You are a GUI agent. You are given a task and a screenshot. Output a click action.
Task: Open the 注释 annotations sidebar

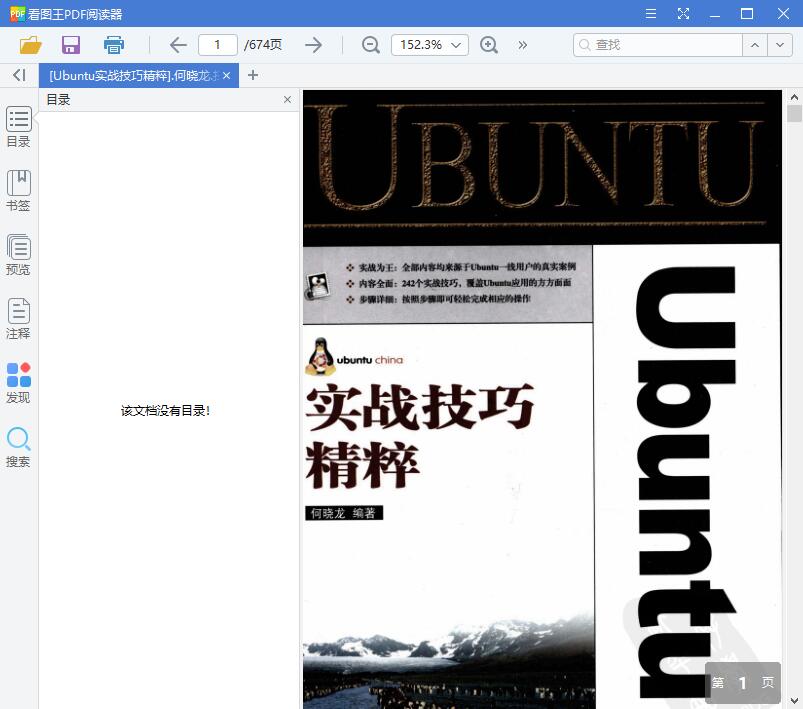point(18,319)
